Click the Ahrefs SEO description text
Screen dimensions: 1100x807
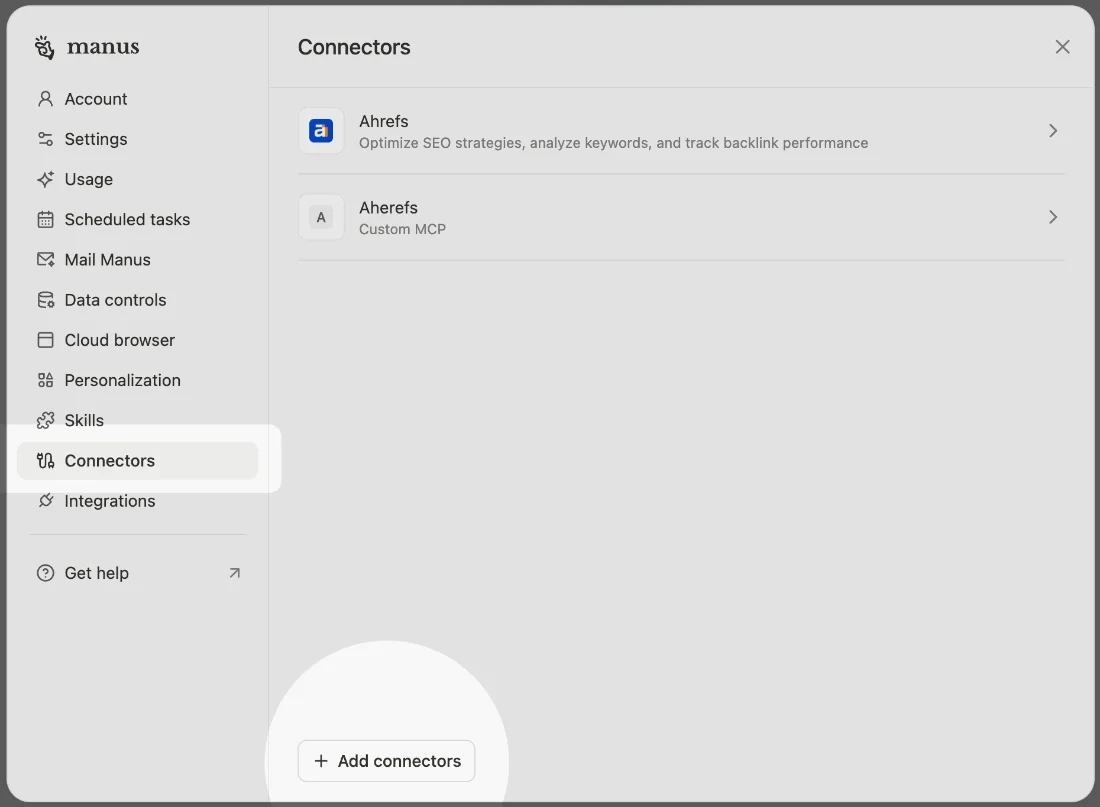click(614, 143)
